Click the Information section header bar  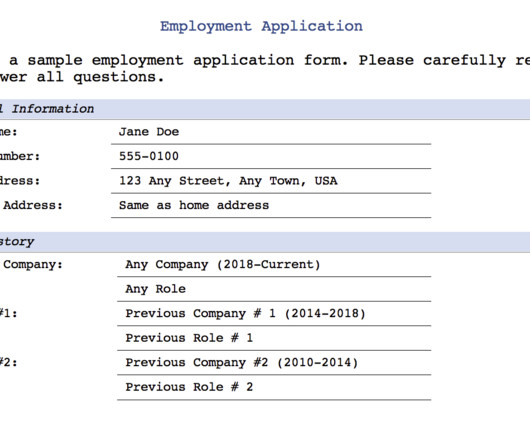(x=265, y=109)
